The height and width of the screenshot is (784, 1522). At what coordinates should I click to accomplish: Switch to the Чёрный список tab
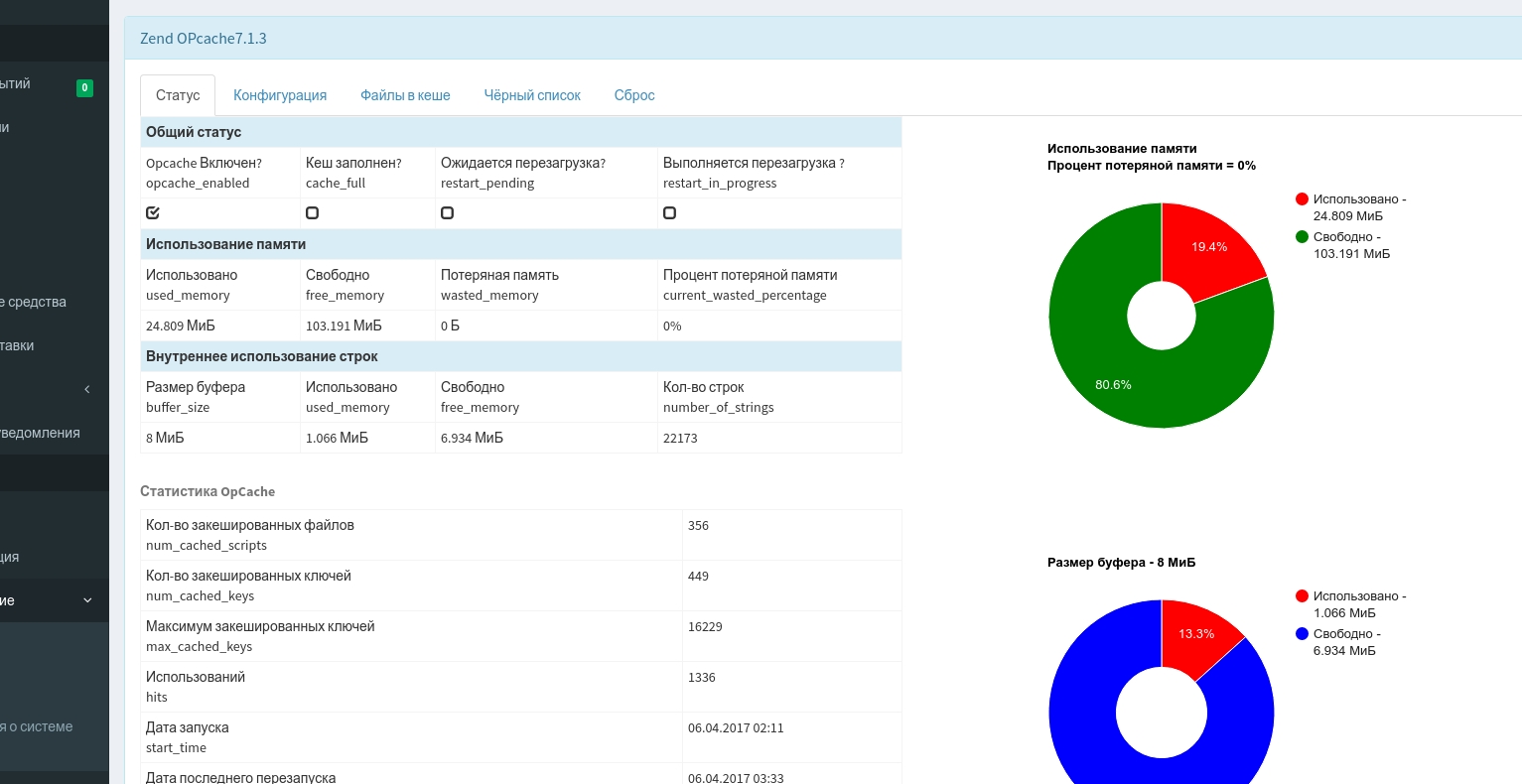pyautogui.click(x=532, y=95)
